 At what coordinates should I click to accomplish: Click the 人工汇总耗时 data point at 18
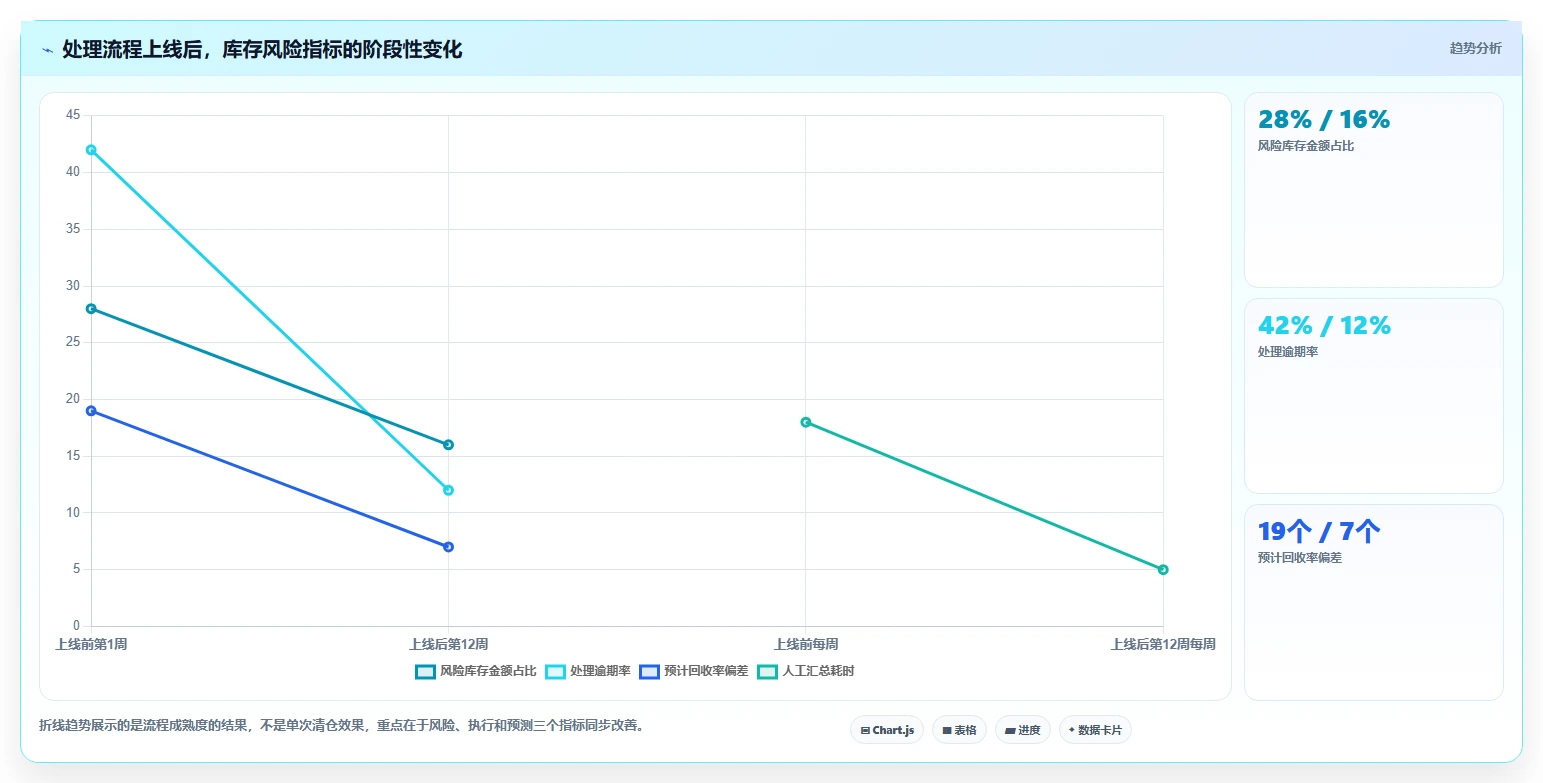click(x=805, y=422)
